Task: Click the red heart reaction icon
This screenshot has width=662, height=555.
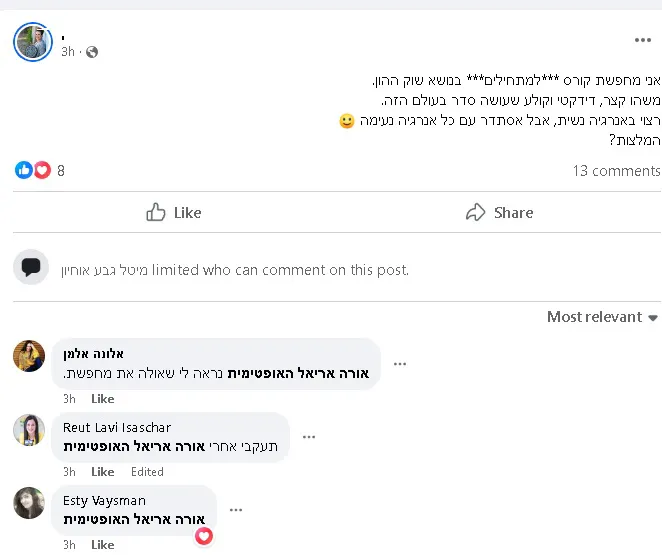Action: [42, 170]
